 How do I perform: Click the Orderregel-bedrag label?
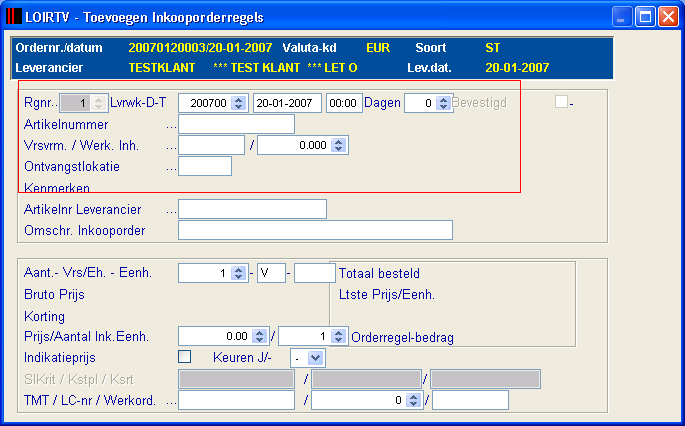click(402, 337)
